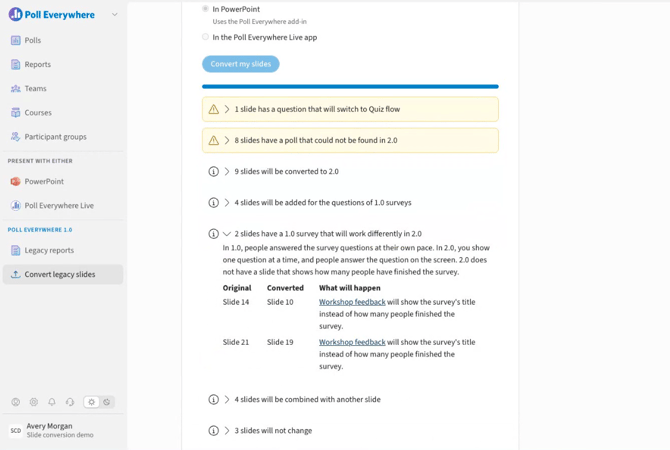The height and width of the screenshot is (450, 670).
Task: Open Participant groups page
Action: point(56,137)
